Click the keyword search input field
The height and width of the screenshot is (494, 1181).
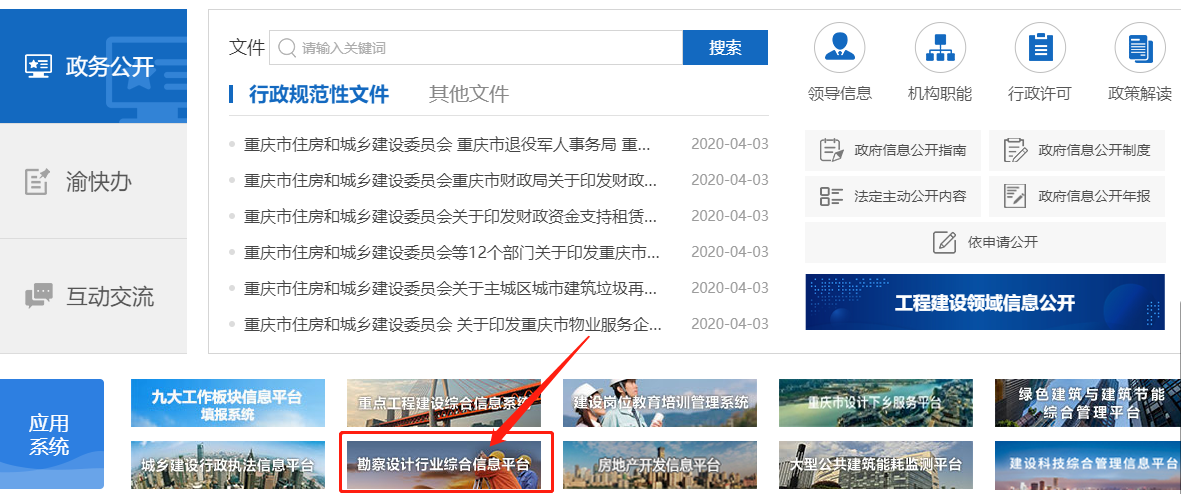coord(480,48)
